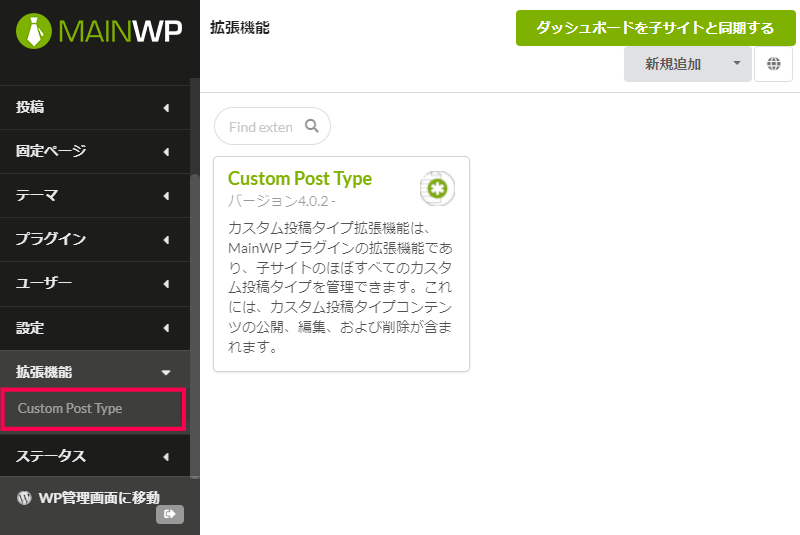The image size is (800, 535).
Task: Open the テーマ menu item
Action: (x=95, y=195)
